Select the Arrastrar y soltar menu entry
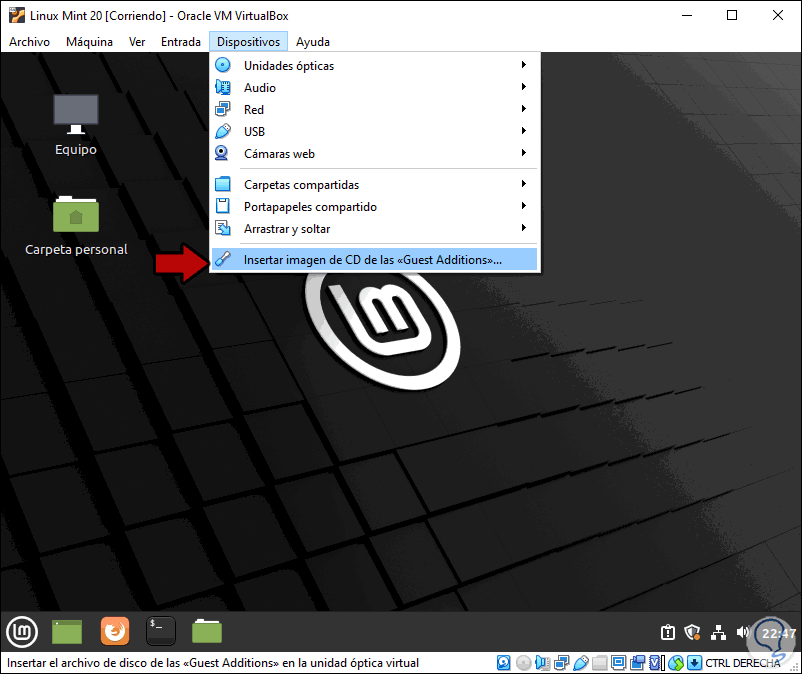Viewport: 802px width, 674px height. [374, 228]
